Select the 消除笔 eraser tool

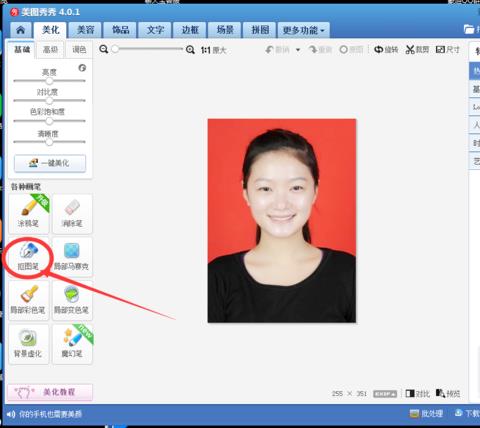pyautogui.click(x=72, y=213)
